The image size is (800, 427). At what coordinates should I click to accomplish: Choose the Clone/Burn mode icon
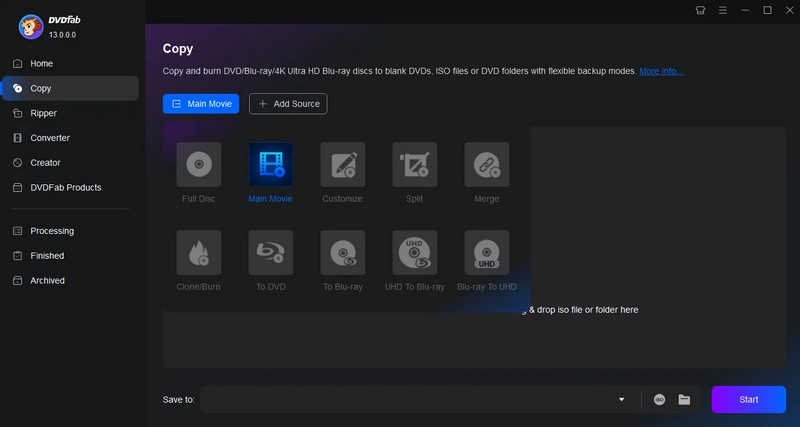(x=198, y=253)
